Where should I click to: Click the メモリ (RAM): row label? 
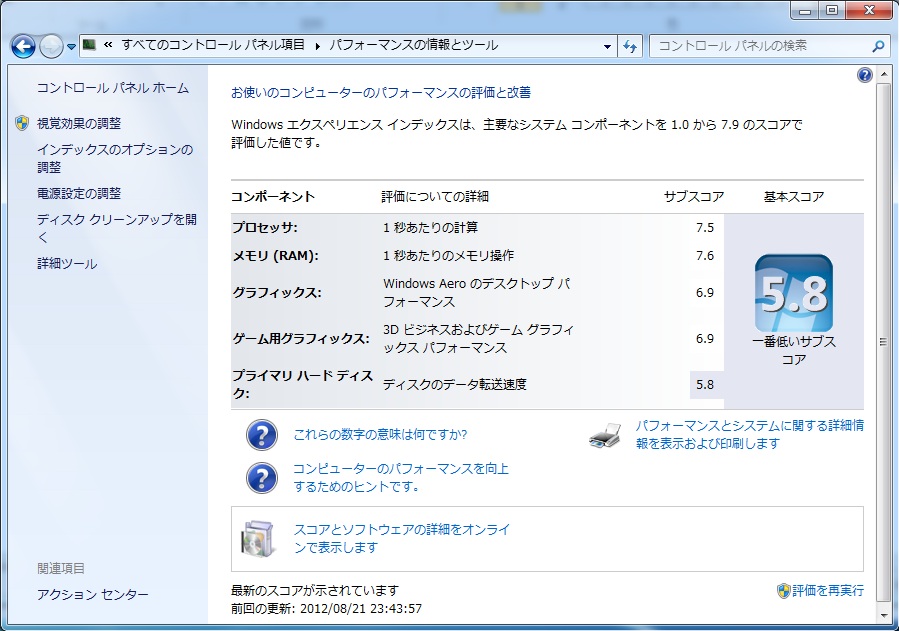pyautogui.click(x=275, y=256)
